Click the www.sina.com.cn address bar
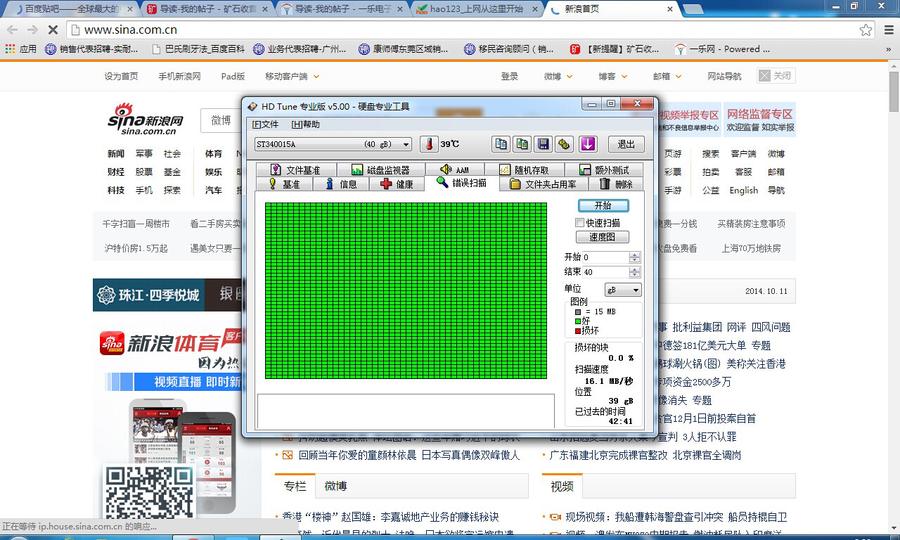The width and height of the screenshot is (900, 540). click(x=471, y=30)
